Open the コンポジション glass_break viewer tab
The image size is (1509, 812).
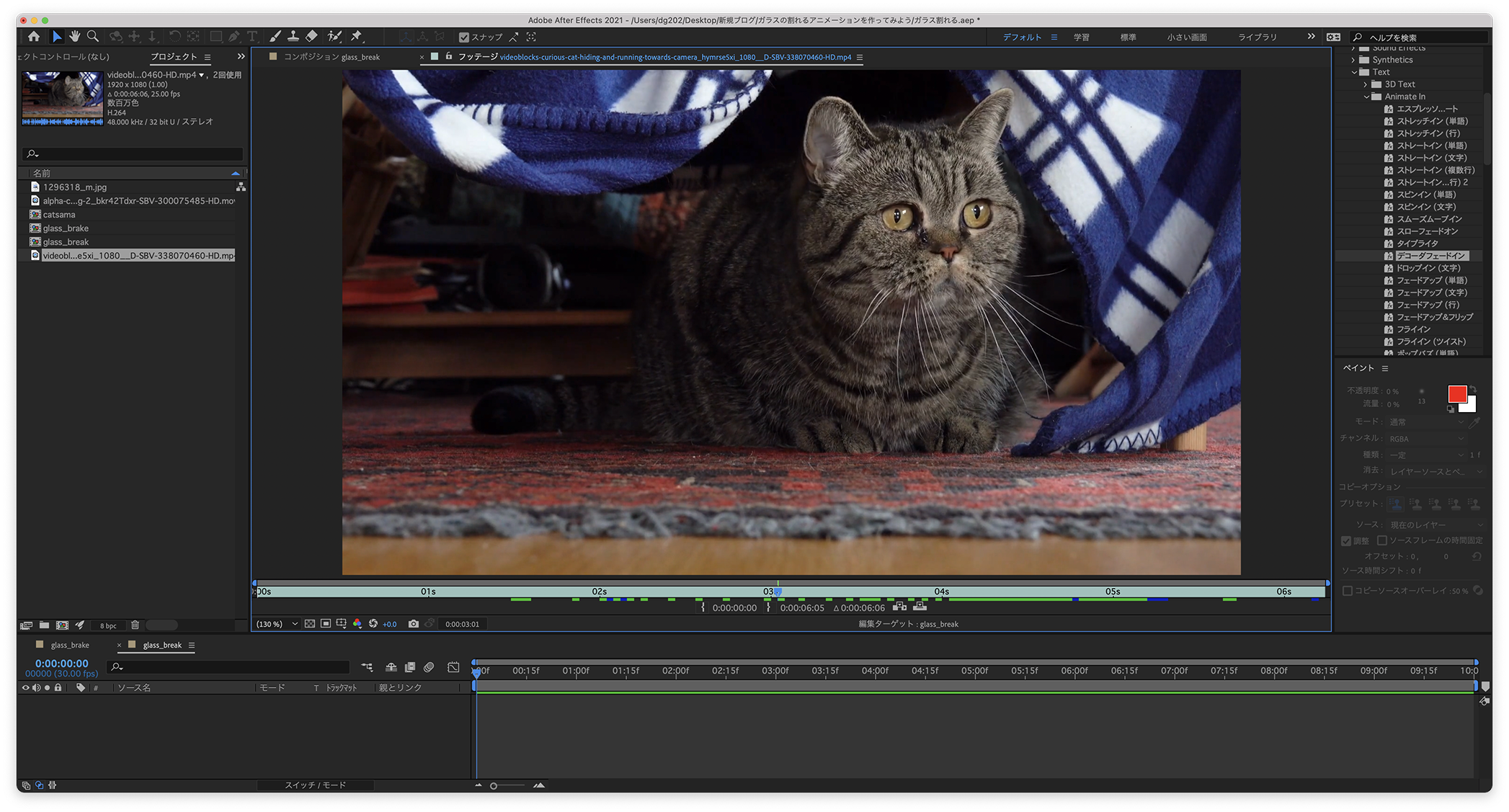[331, 57]
